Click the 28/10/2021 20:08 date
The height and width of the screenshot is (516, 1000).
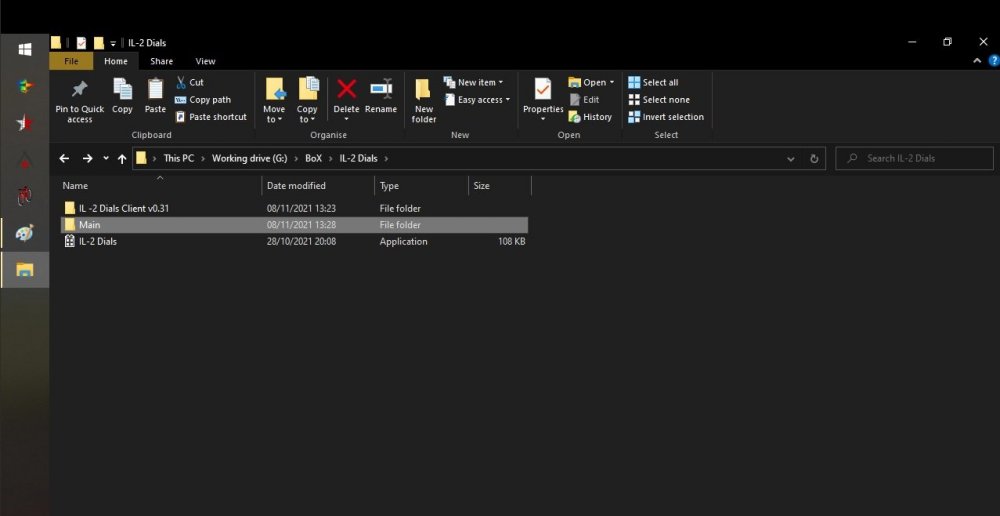click(x=301, y=242)
